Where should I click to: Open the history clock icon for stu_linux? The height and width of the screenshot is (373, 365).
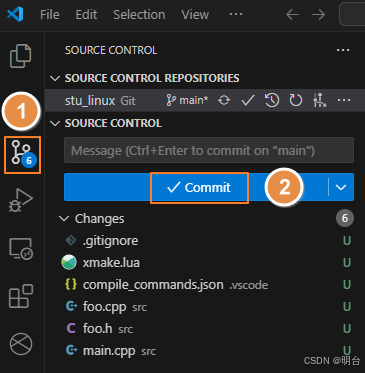tap(272, 100)
